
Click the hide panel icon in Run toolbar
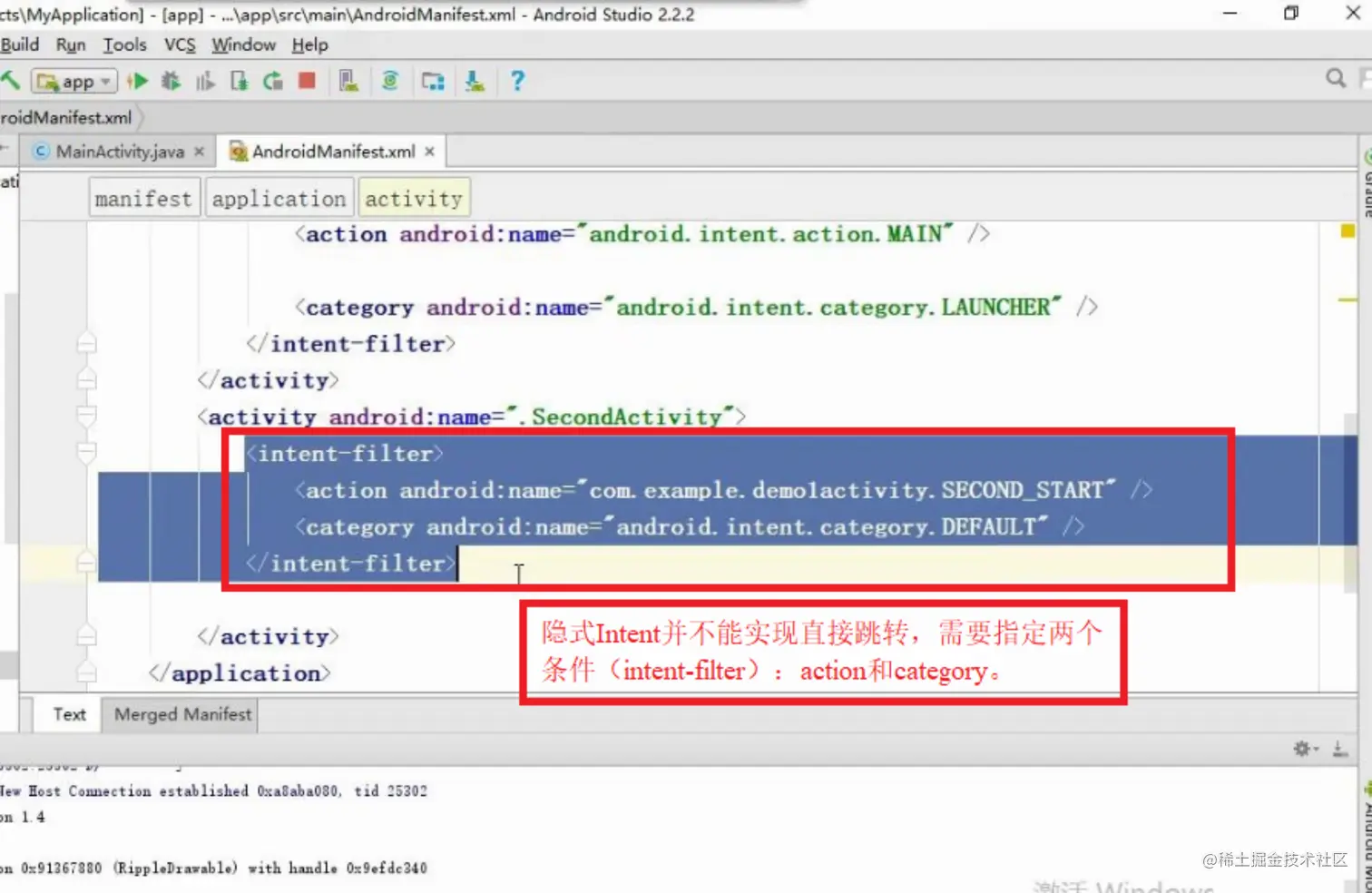click(x=1340, y=749)
